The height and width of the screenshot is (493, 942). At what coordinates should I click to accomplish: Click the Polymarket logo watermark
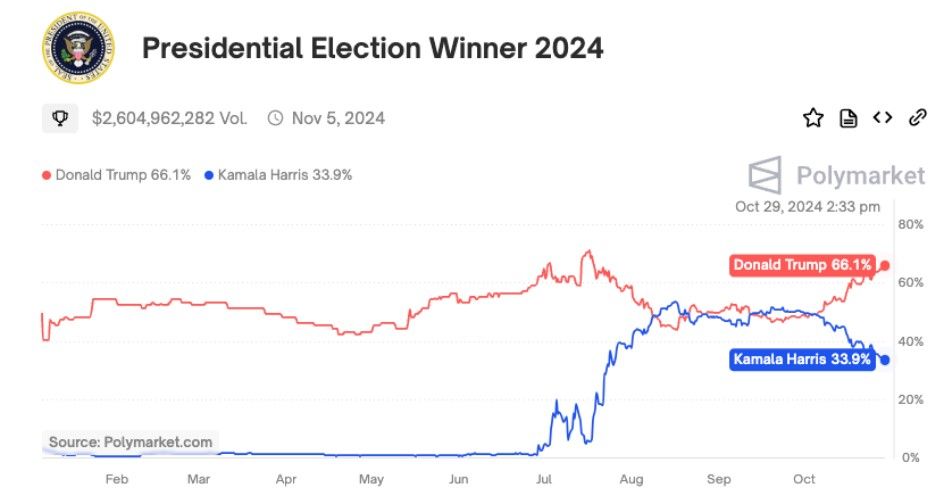(x=836, y=175)
